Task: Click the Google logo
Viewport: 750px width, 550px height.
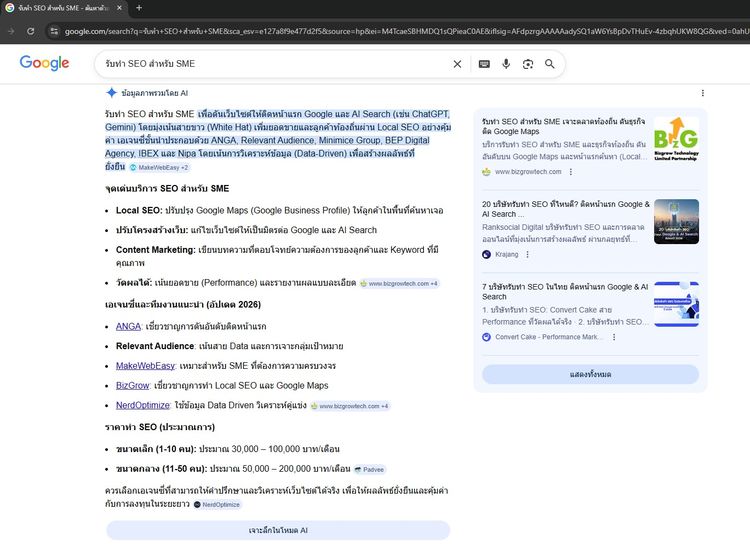Action: pos(44,63)
